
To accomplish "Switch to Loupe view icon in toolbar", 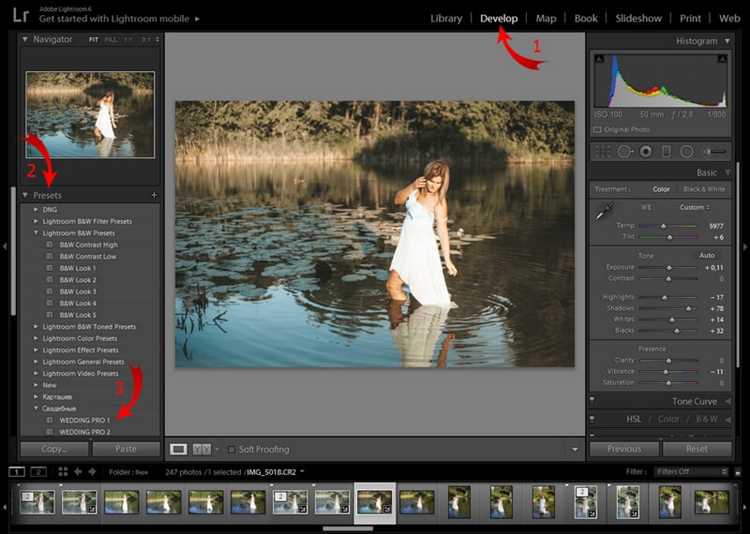I will click(178, 449).
